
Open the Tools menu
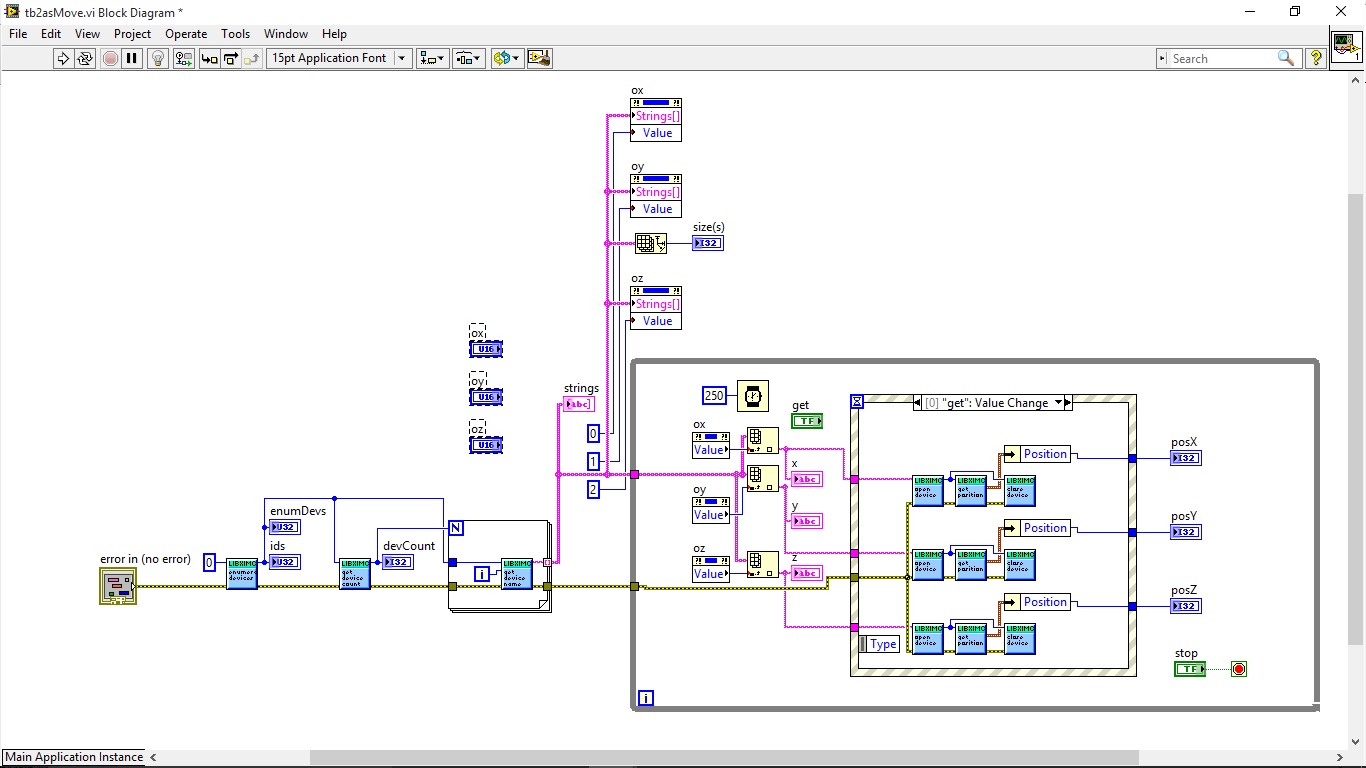[235, 34]
